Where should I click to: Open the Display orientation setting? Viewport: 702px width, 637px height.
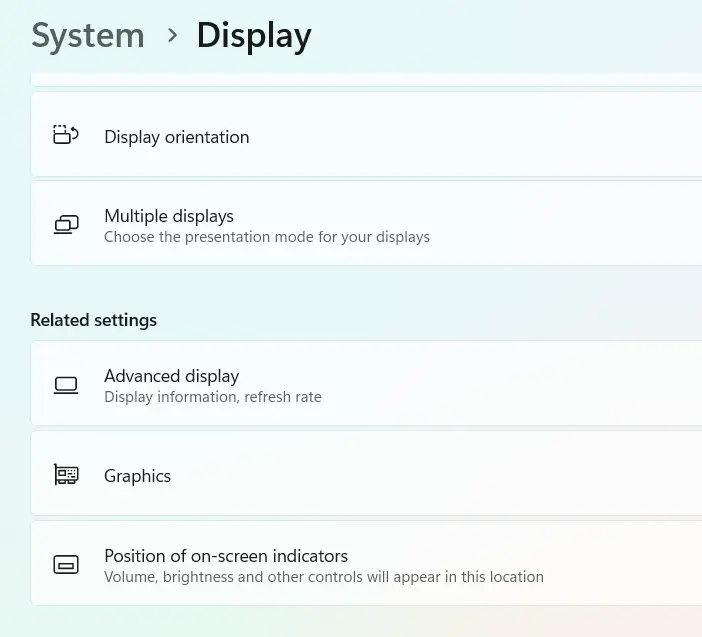[177, 137]
